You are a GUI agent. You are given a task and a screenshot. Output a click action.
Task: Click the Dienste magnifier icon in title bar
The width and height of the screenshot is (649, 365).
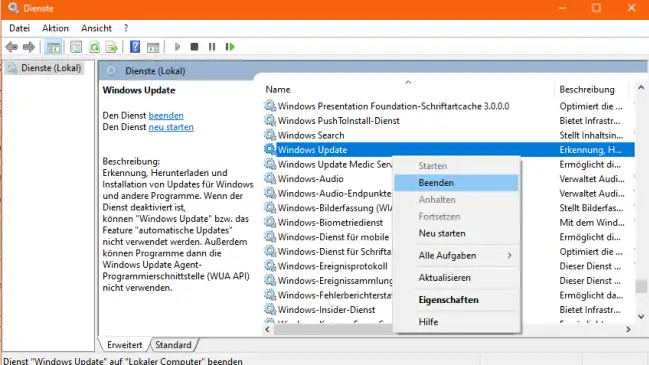[x=13, y=8]
